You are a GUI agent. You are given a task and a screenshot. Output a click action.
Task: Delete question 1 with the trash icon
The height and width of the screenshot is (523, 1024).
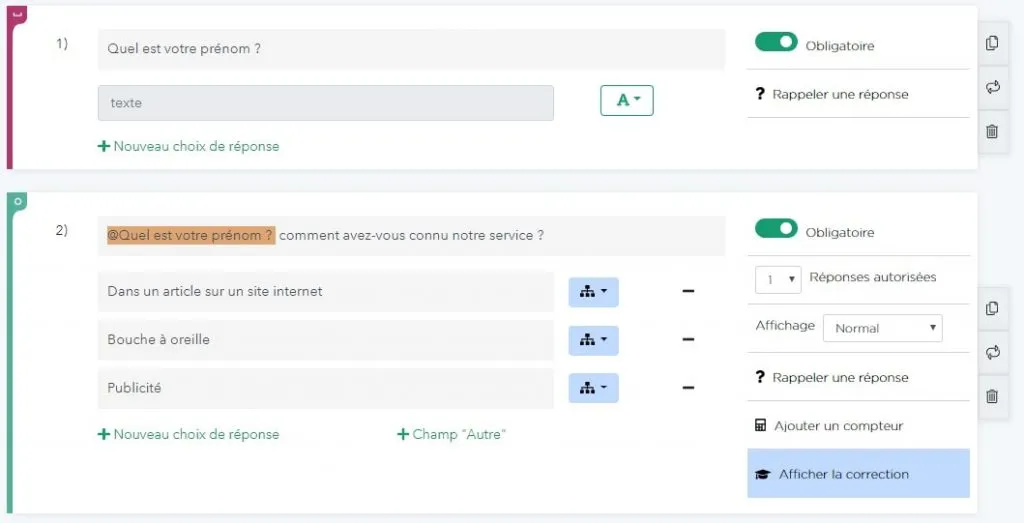992,131
